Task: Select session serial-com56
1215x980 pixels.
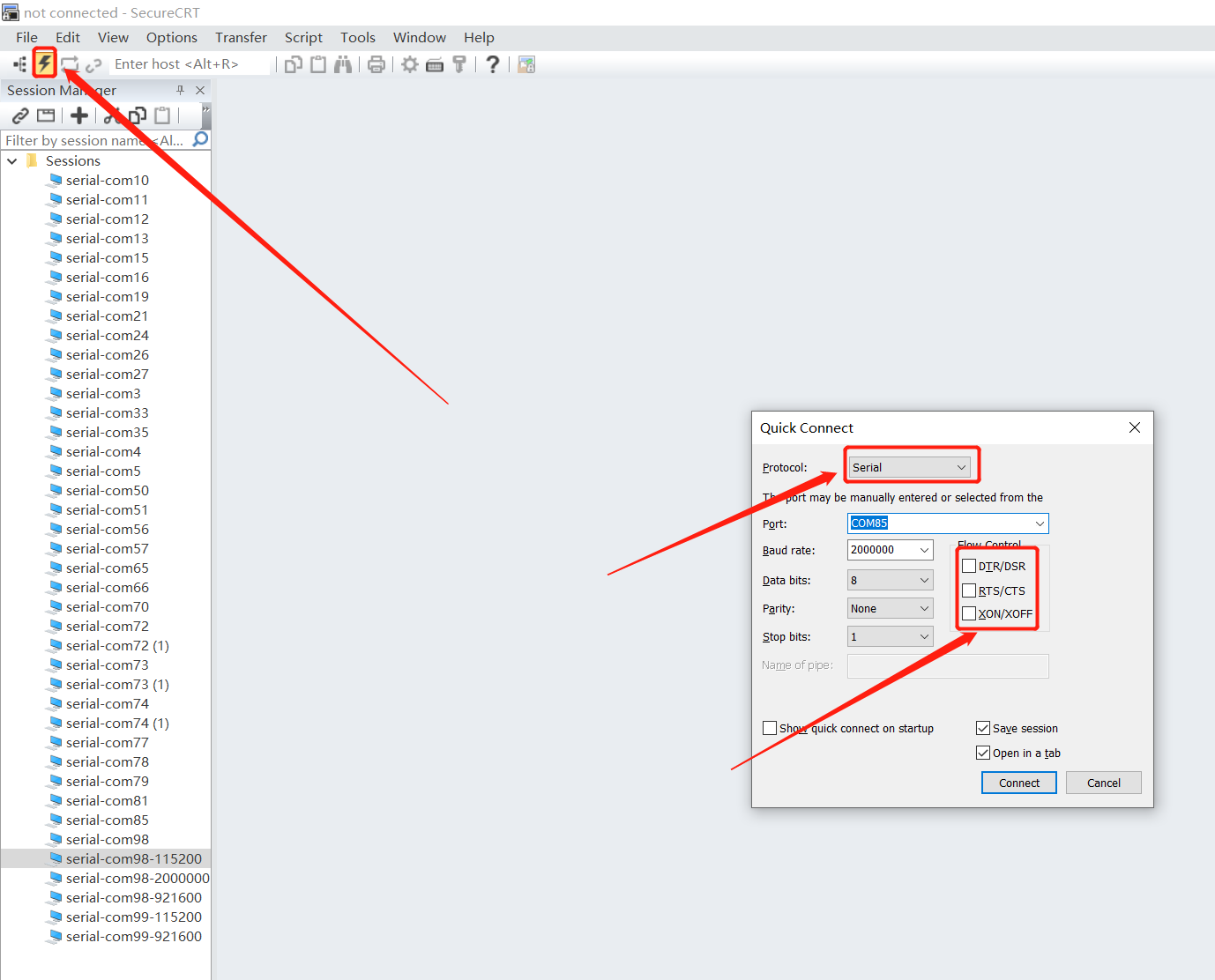Action: pos(108,529)
